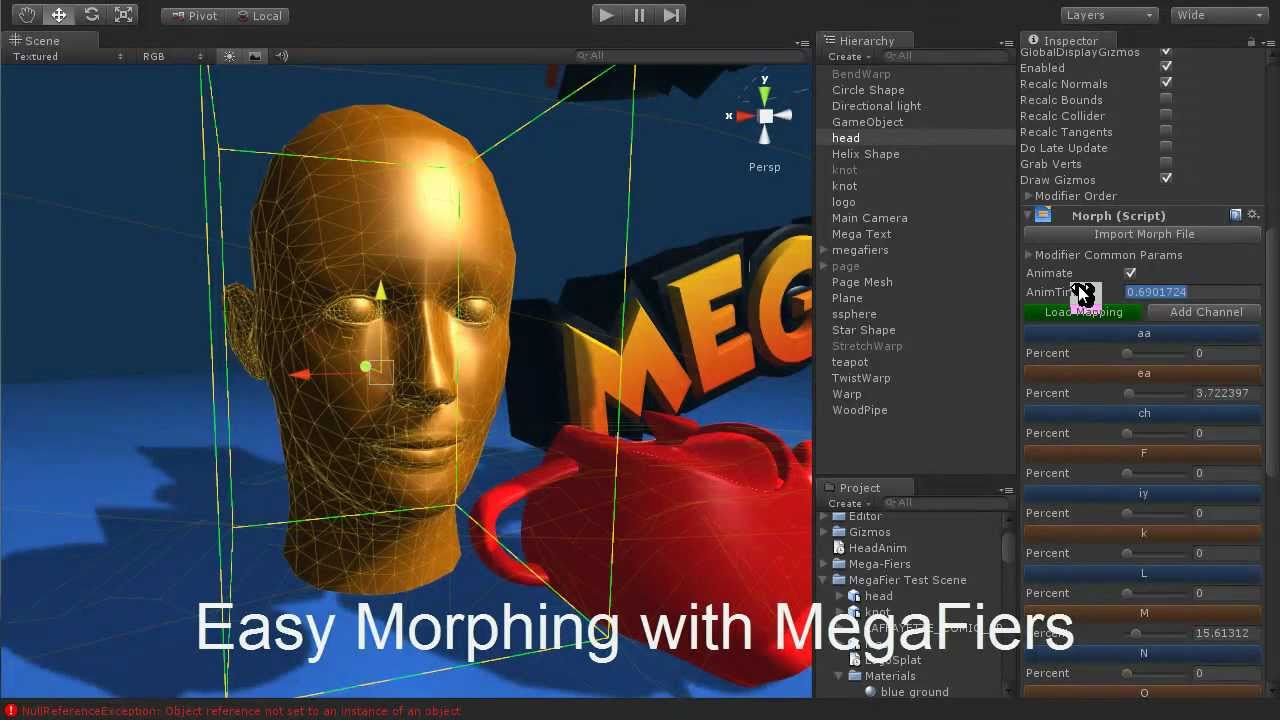Open the Textured draw mode dropdown

click(67, 57)
